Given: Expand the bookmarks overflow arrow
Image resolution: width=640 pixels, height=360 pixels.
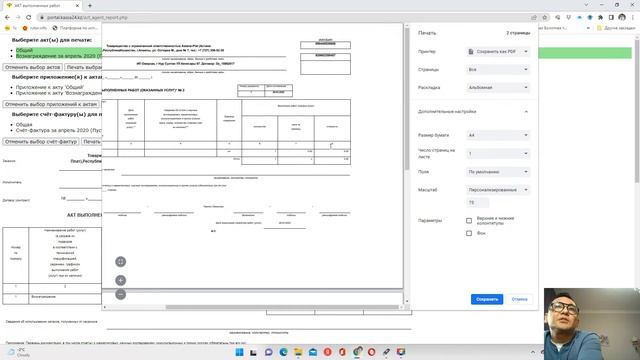Looking at the screenshot, I should point(588,28).
